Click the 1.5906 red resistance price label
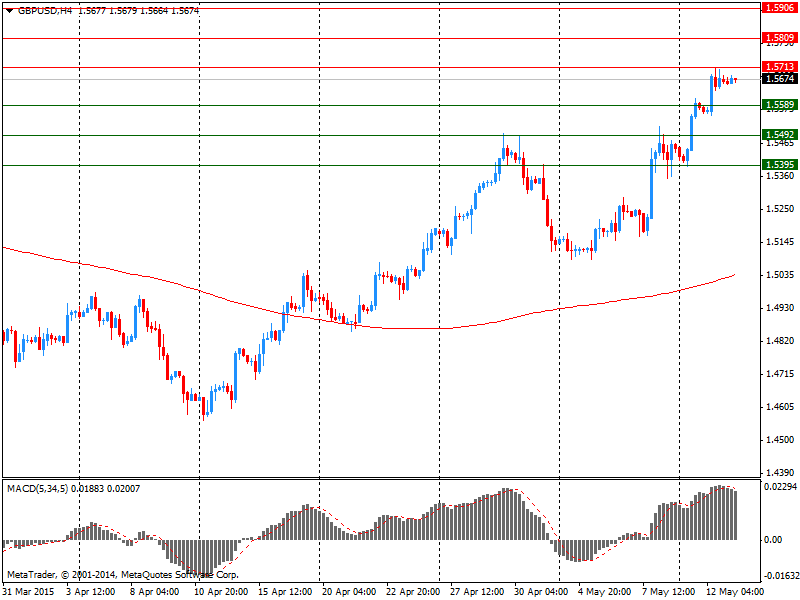 (779, 8)
